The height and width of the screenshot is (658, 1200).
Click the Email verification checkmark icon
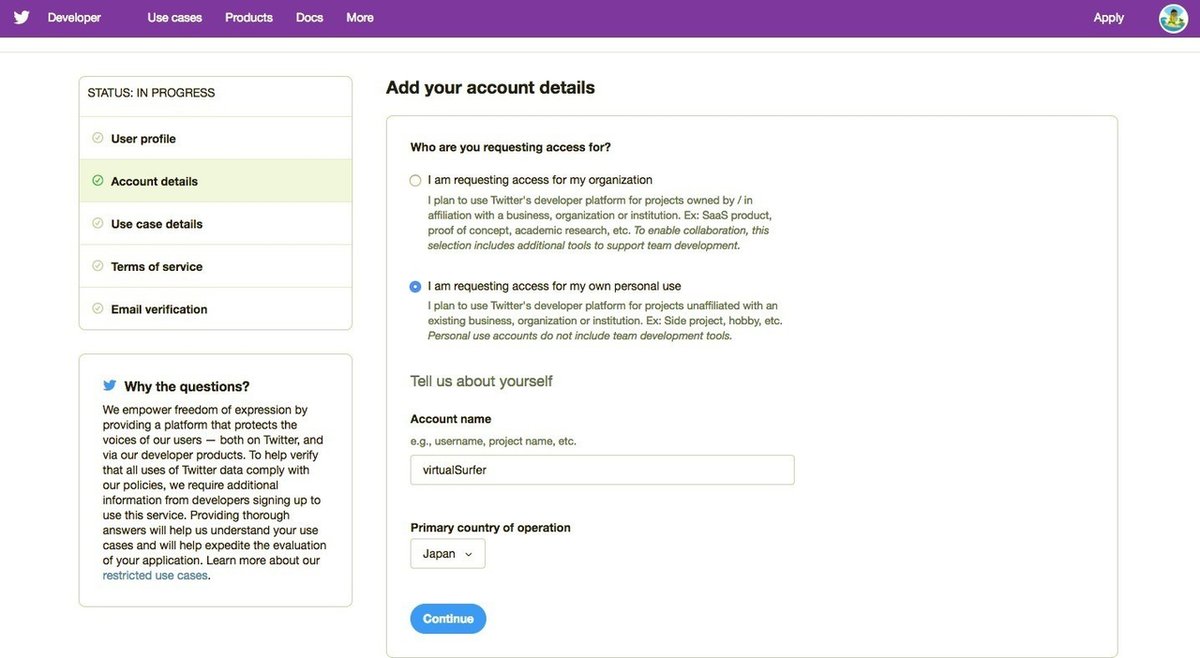[x=97, y=309]
